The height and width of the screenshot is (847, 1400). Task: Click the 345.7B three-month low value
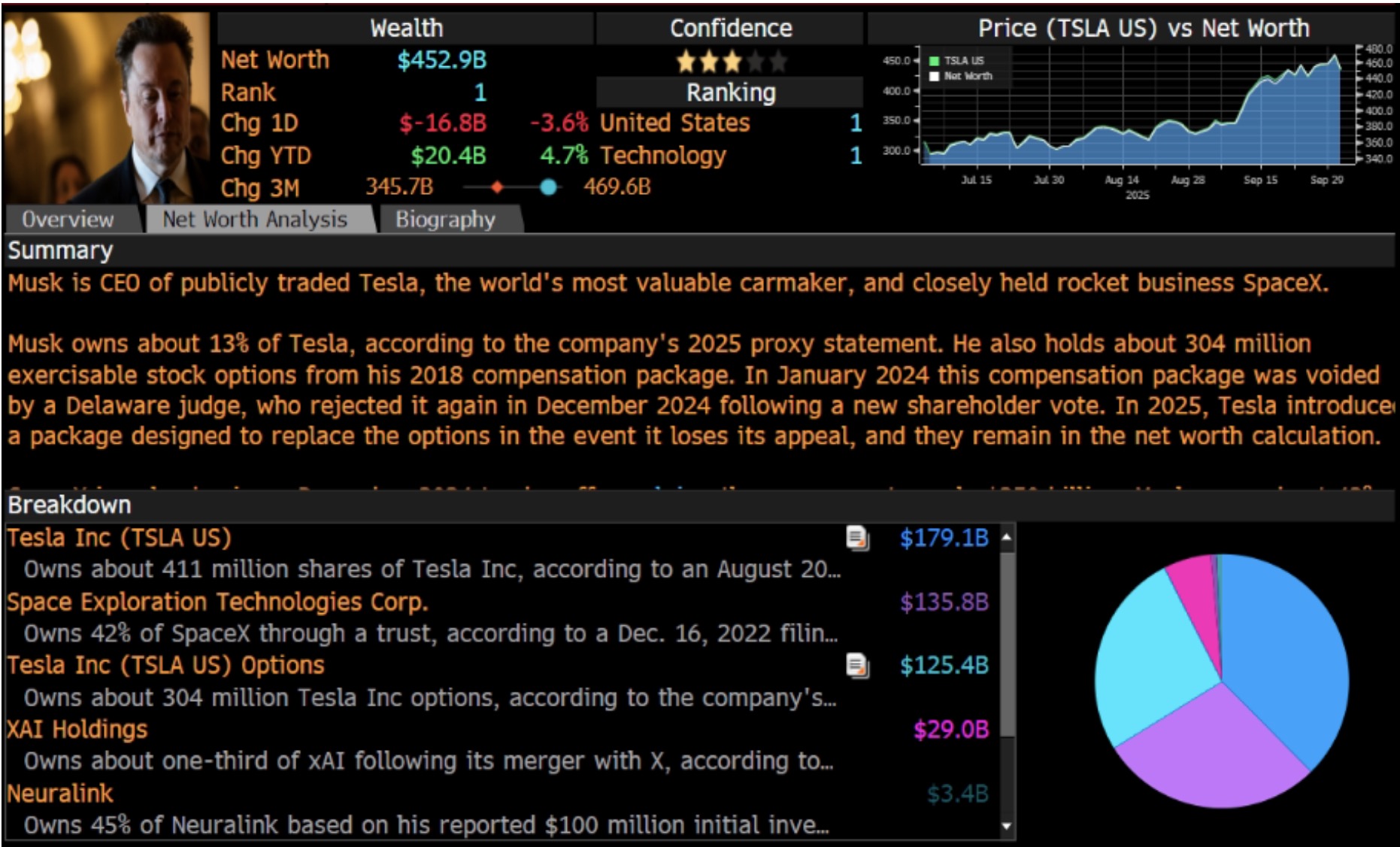[x=399, y=187]
